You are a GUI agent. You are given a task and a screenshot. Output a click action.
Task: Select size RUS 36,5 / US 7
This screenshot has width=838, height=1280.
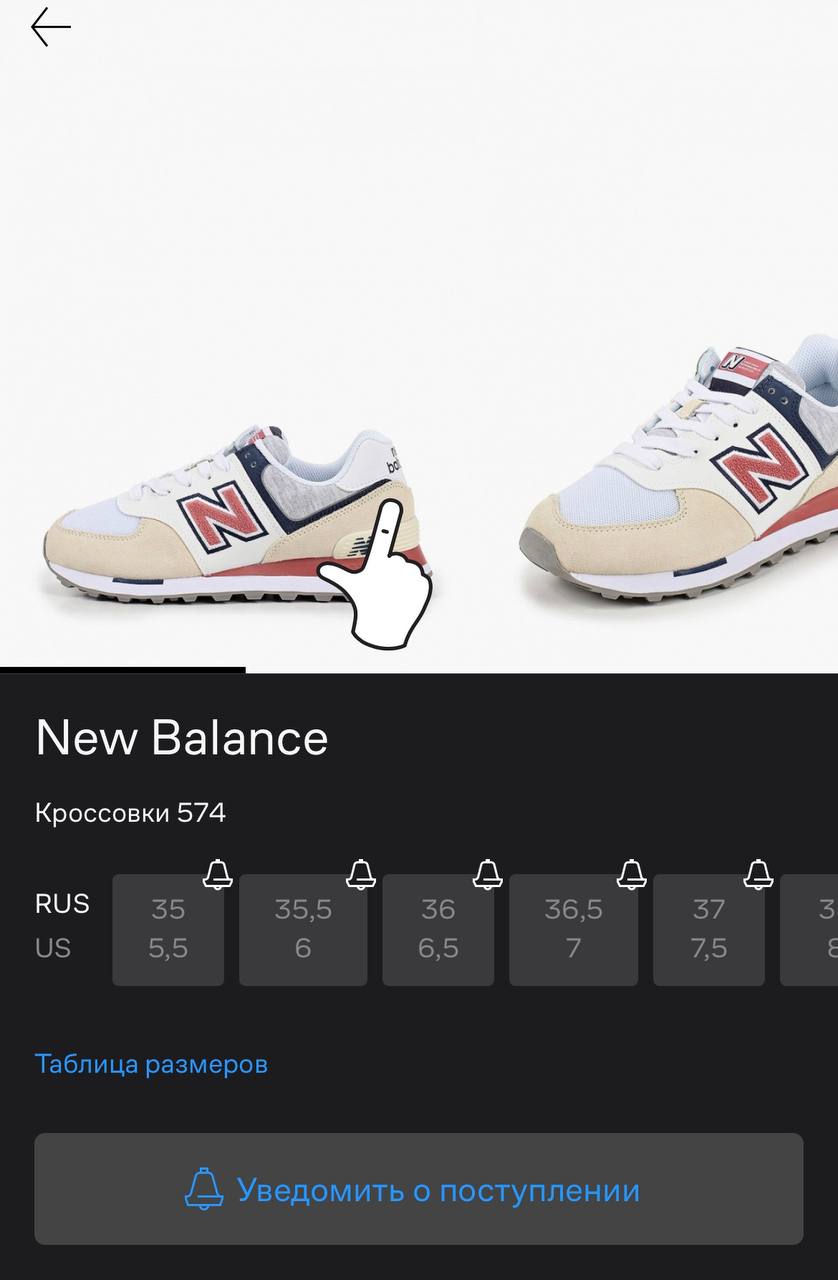pyautogui.click(x=573, y=930)
